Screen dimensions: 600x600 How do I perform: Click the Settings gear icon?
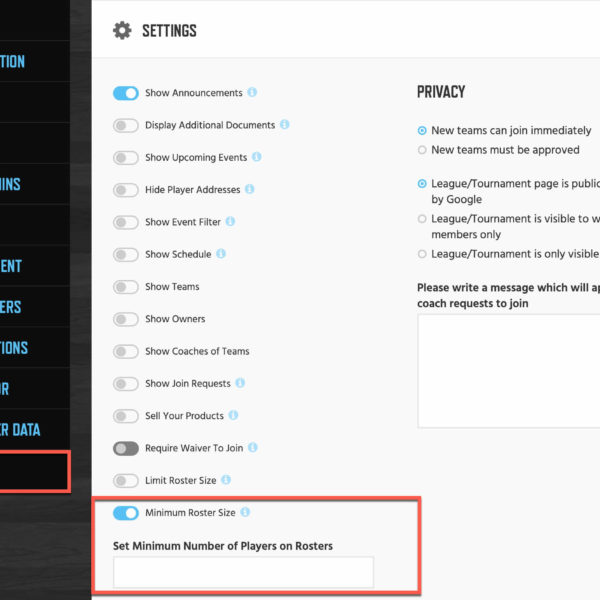[x=122, y=31]
